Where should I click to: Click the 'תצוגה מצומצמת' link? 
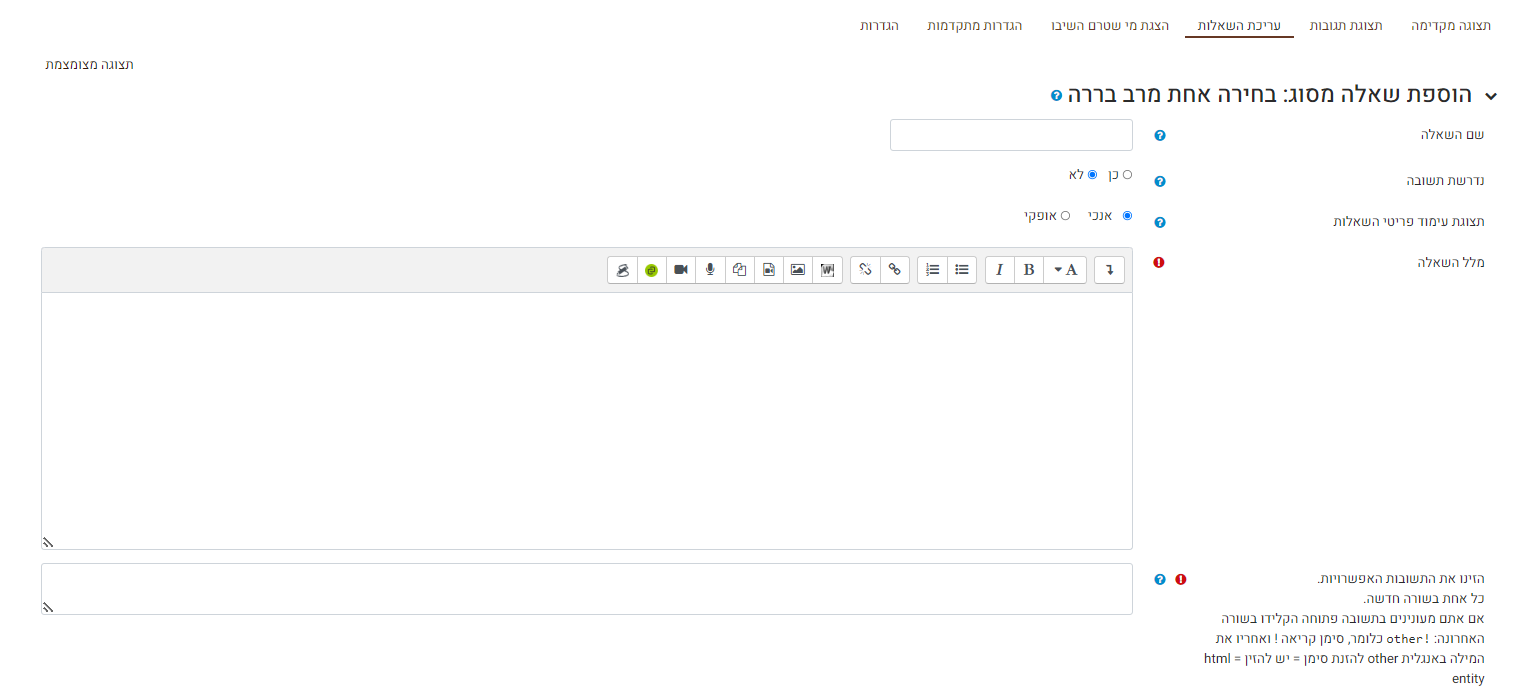[89, 65]
